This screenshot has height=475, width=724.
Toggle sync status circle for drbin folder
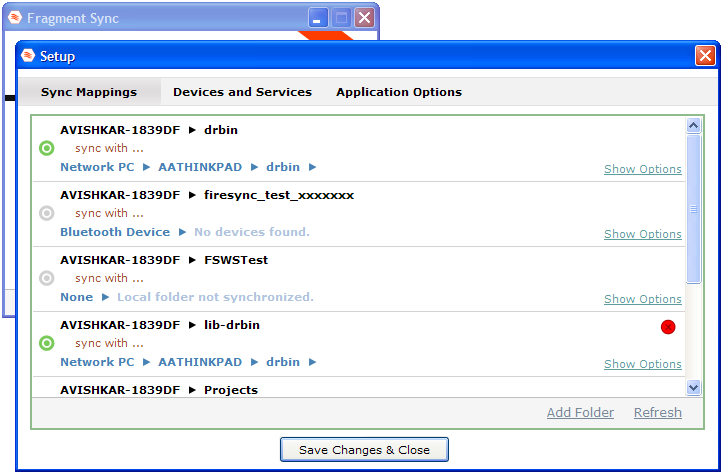[47, 148]
